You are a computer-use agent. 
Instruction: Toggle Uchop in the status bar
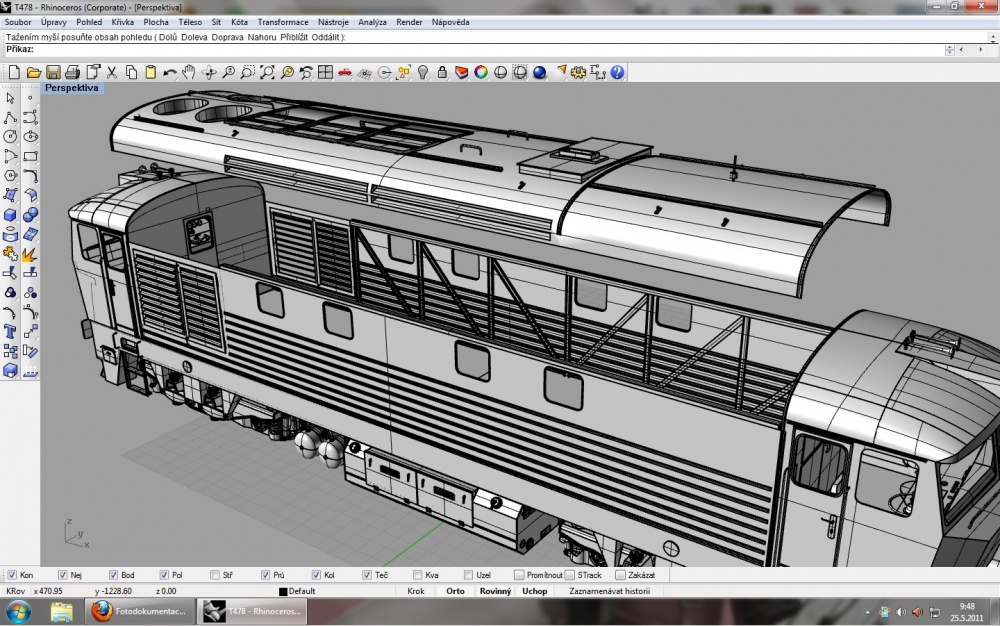point(534,592)
